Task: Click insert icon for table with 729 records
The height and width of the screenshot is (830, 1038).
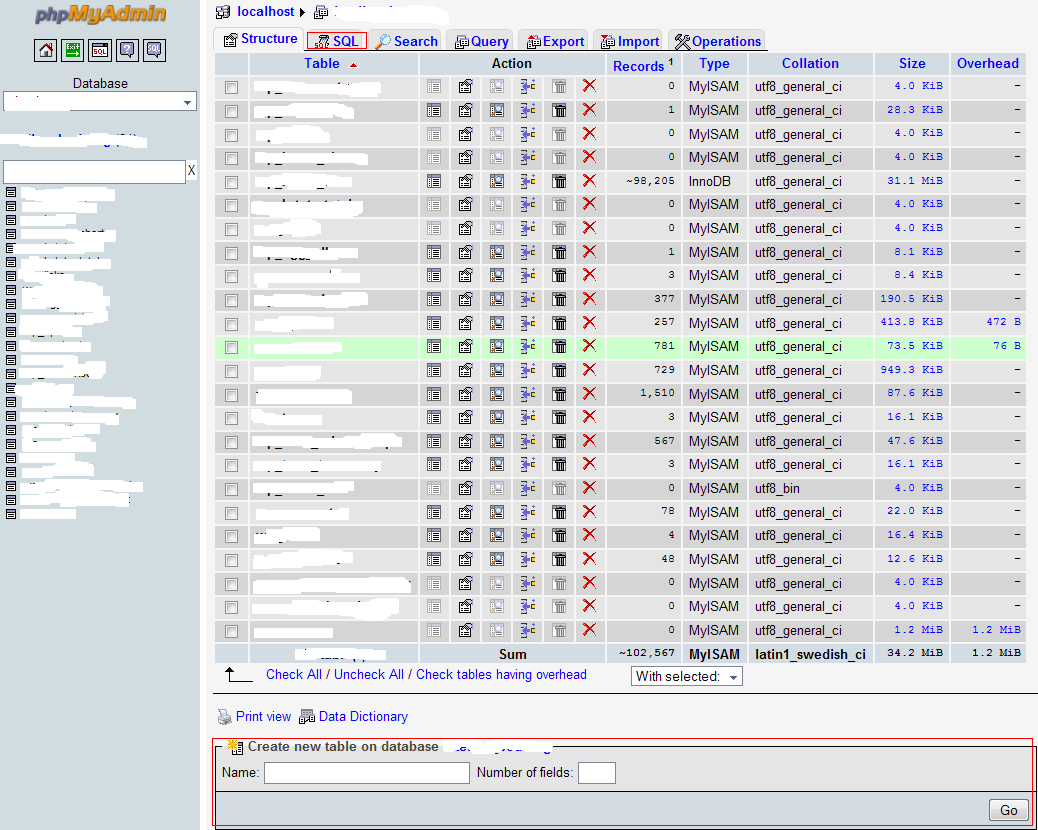Action: (x=529, y=370)
